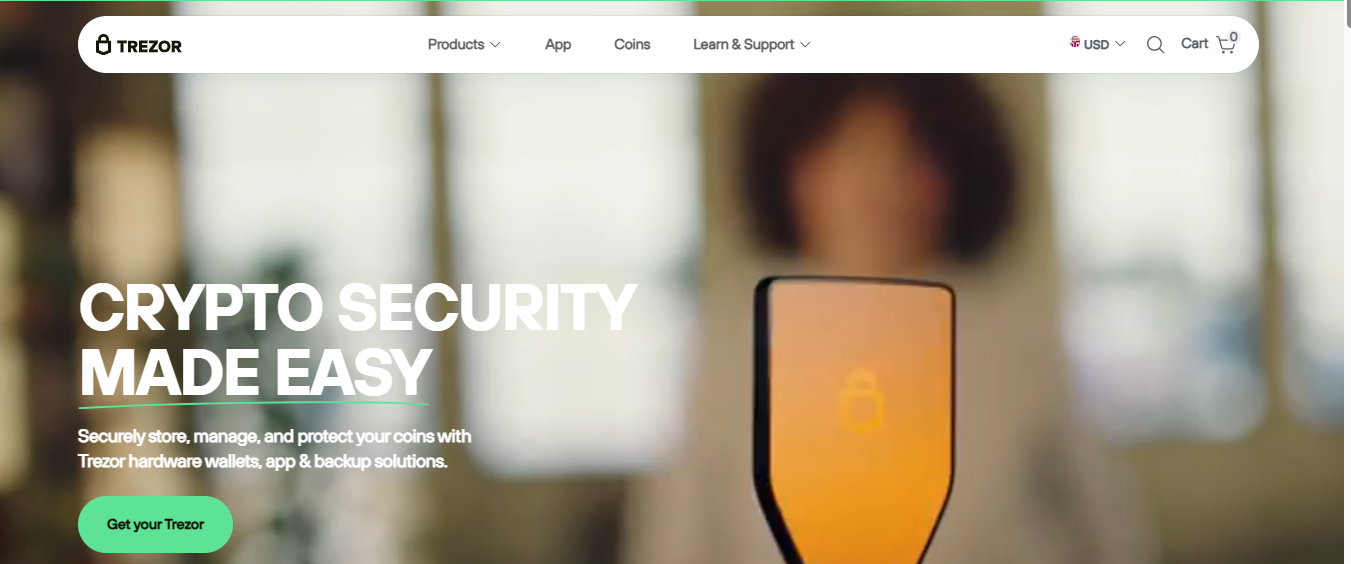
Task: Click the Cart text link
Action: pos(1194,44)
